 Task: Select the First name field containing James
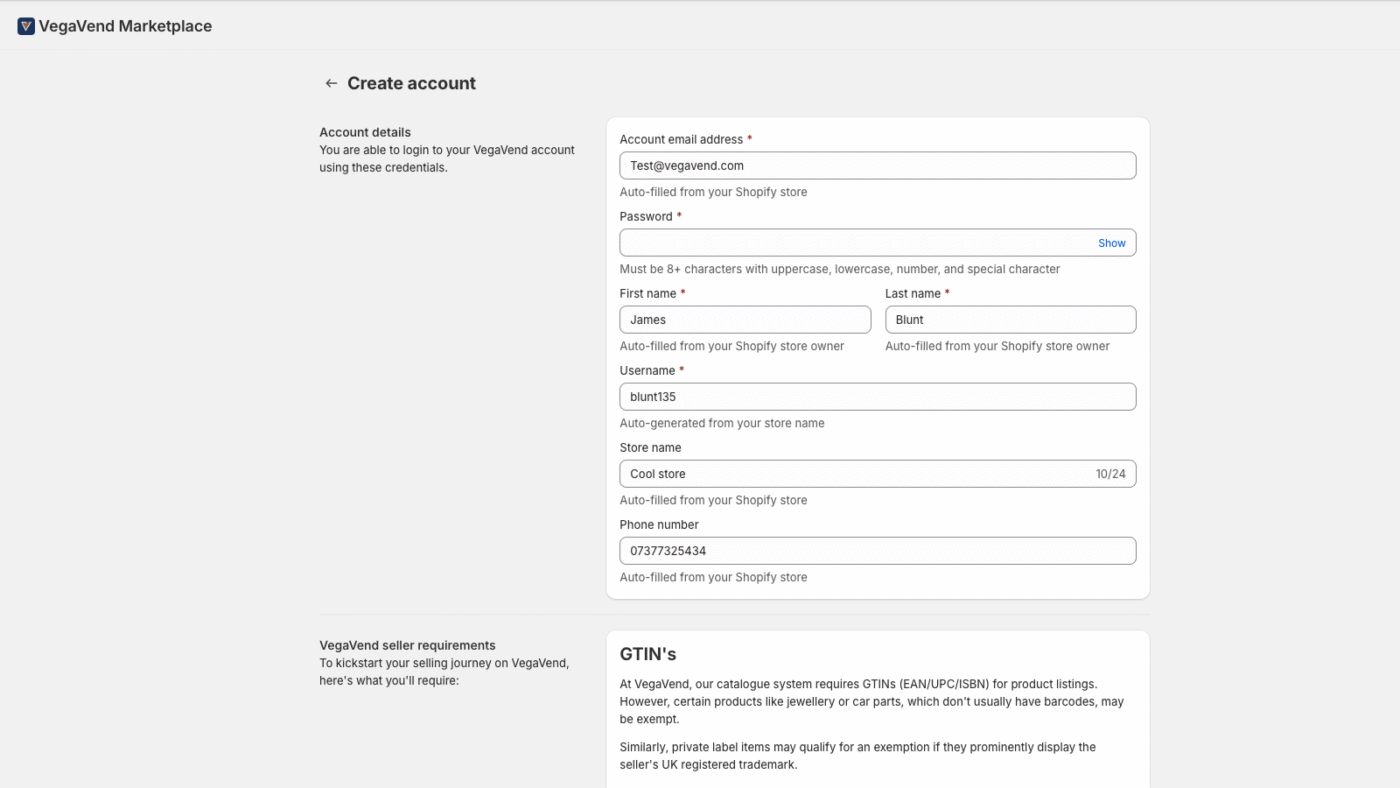(x=745, y=320)
